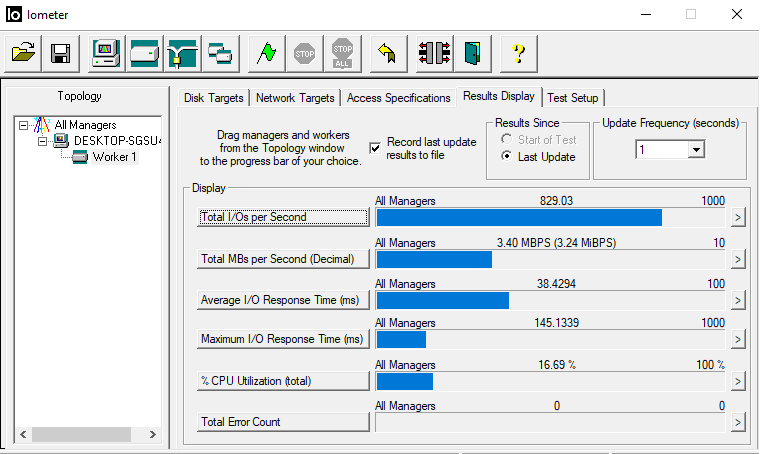Click the Start Network Worker icon
Screen dimensions: 760x454
[182, 54]
